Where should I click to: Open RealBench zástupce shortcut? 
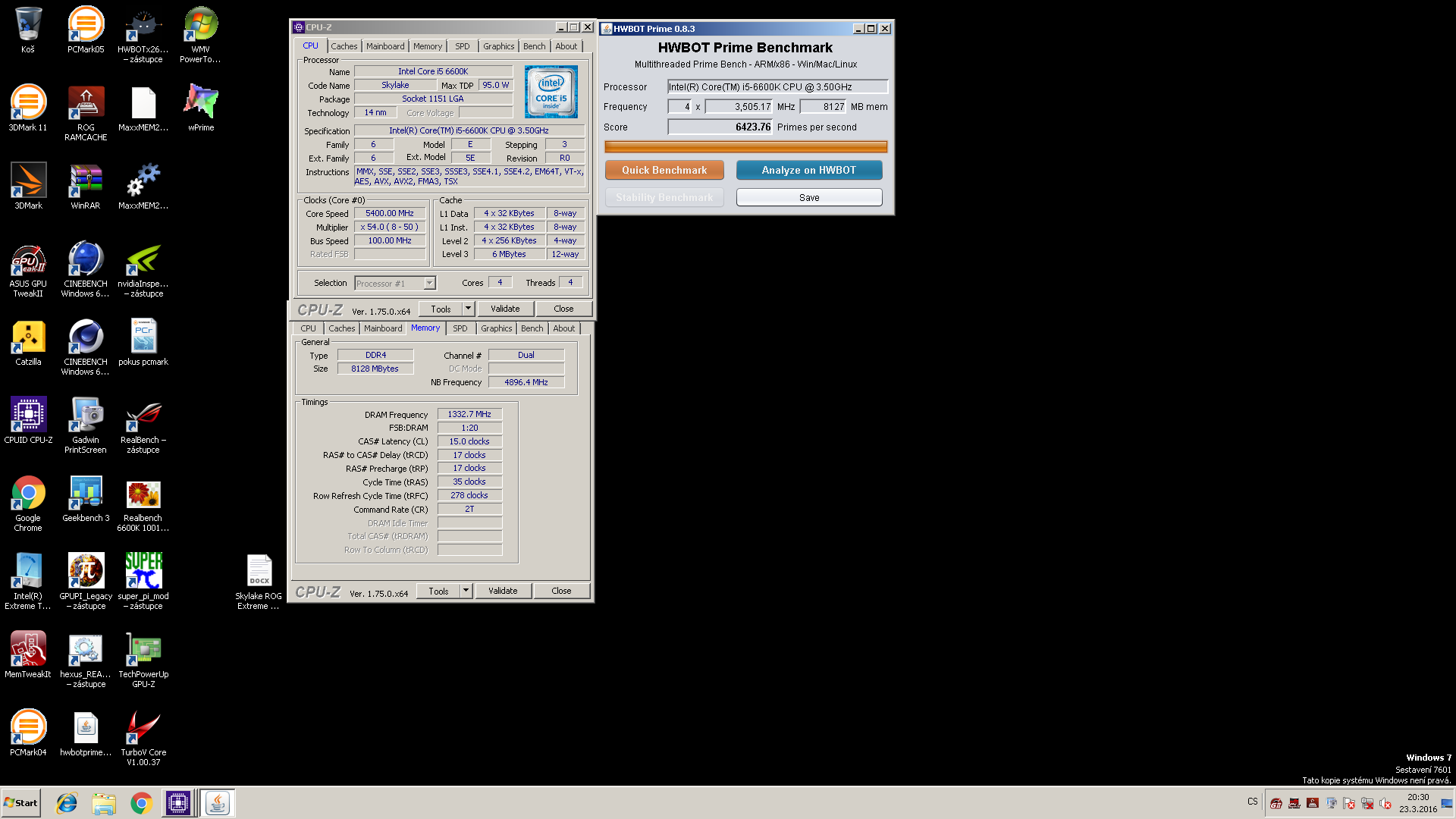(x=143, y=425)
